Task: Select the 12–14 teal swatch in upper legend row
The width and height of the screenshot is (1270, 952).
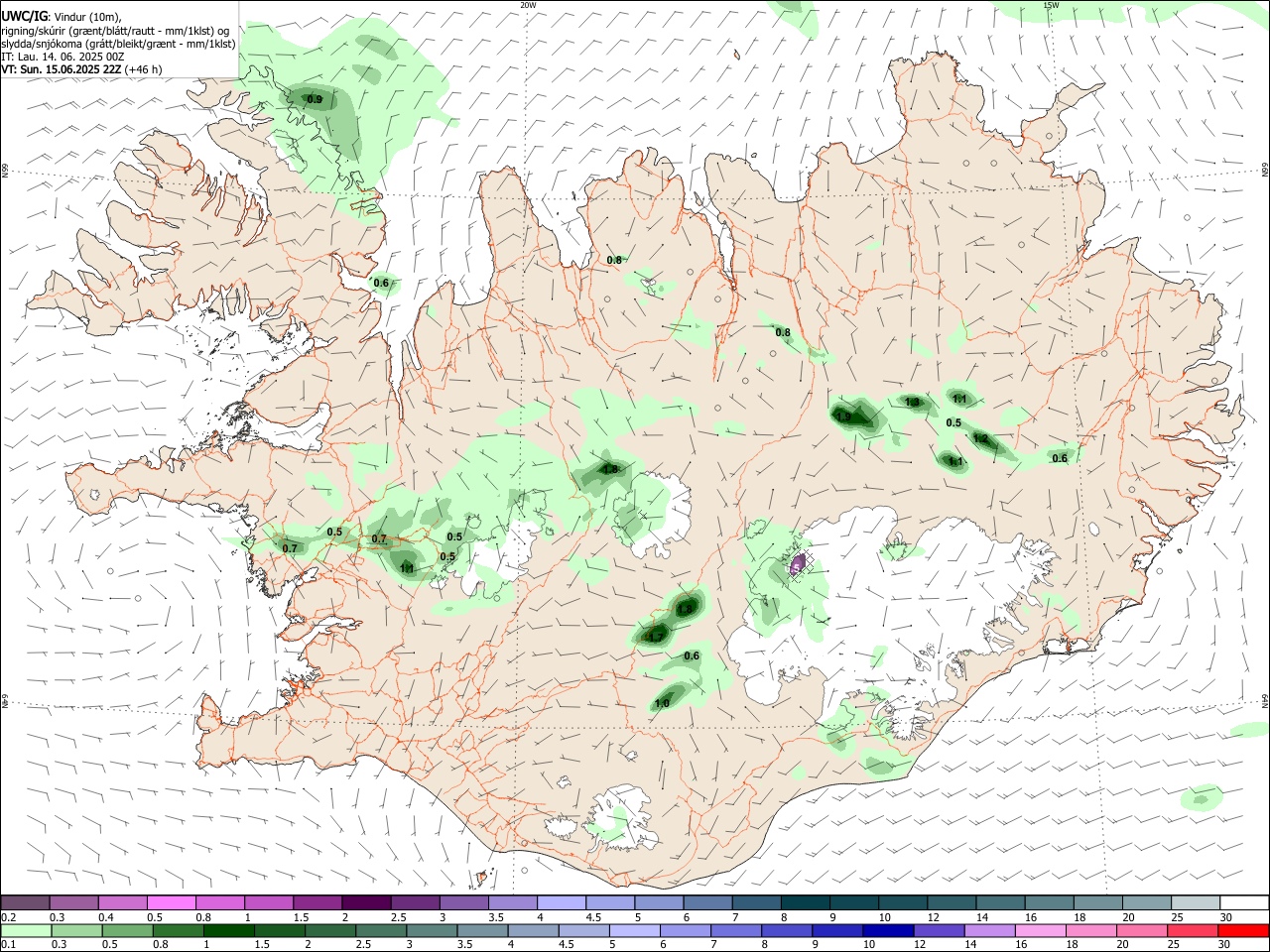Action: click(x=952, y=902)
